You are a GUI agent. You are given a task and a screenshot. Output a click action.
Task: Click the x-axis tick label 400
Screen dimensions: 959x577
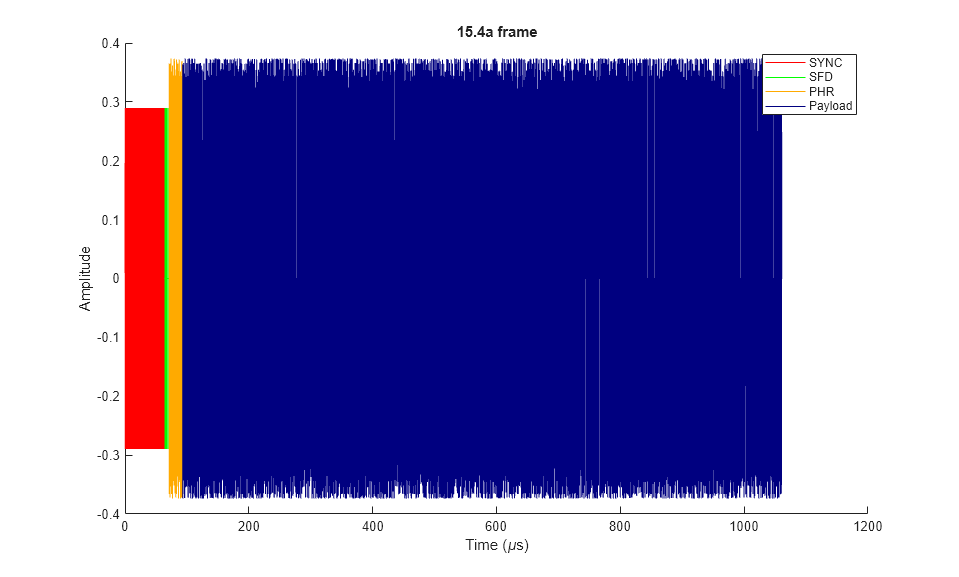372,526
